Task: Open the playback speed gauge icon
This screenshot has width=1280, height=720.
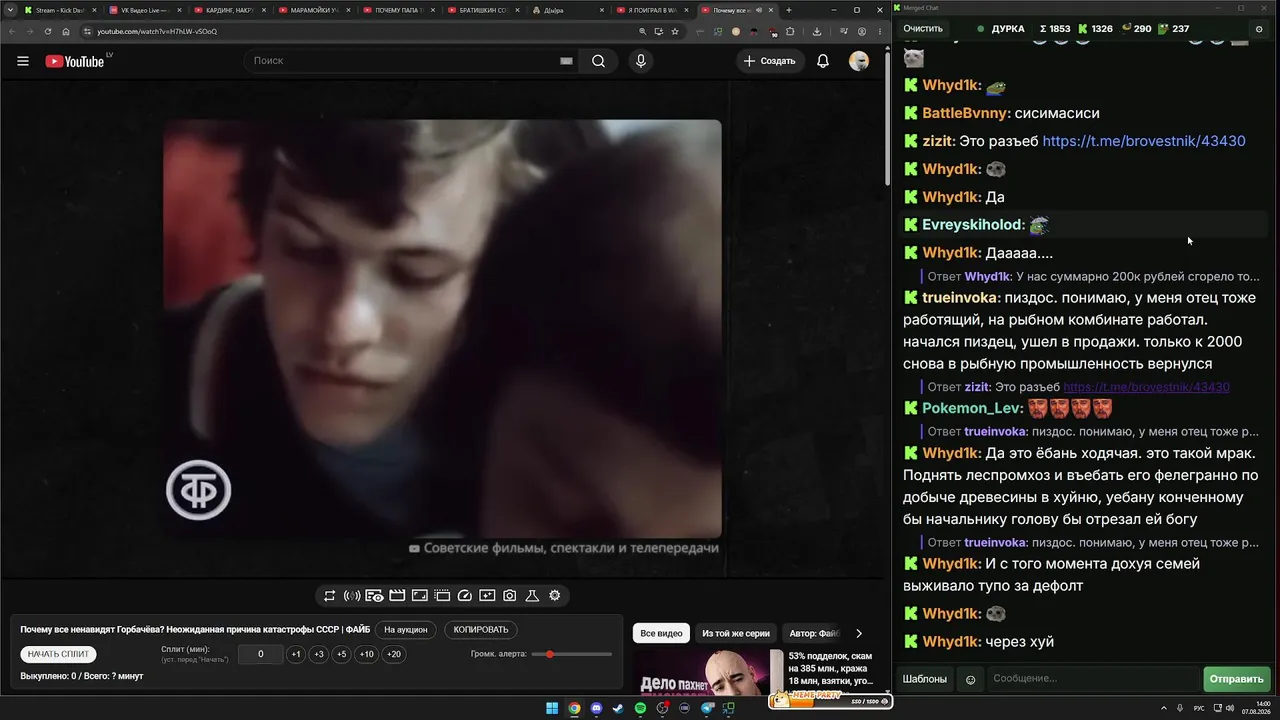Action: (x=464, y=596)
